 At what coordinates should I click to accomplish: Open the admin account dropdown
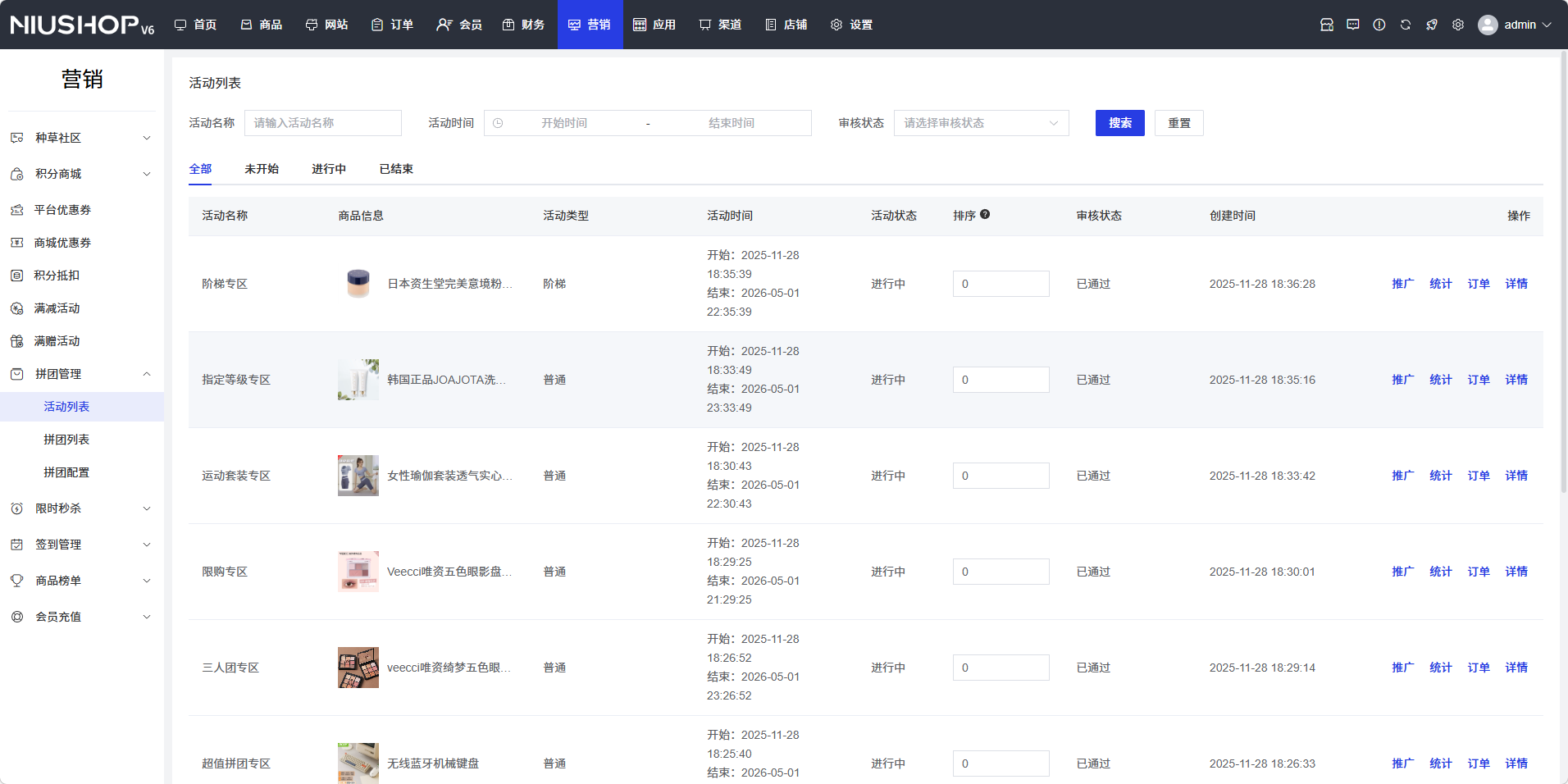tap(1516, 25)
